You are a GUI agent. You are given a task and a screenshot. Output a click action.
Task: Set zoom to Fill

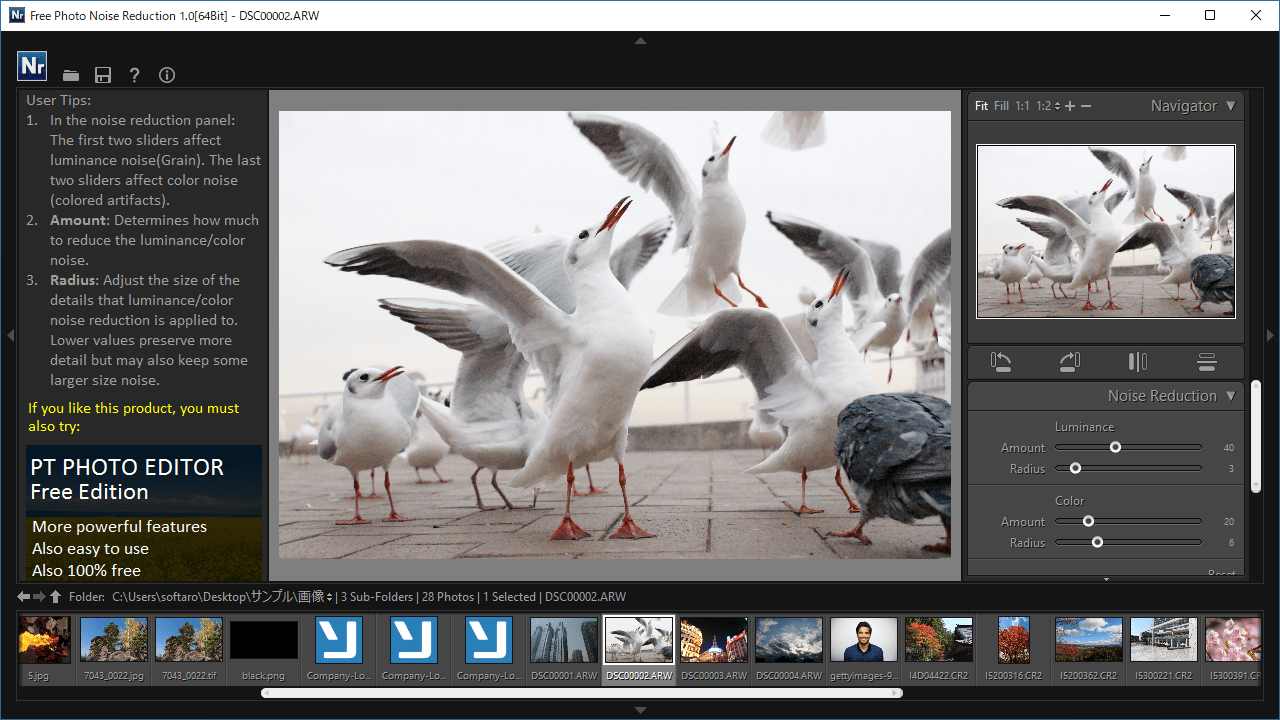1001,106
